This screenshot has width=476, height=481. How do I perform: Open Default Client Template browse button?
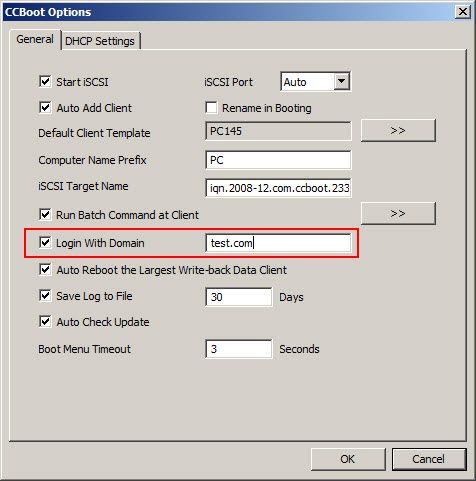(398, 130)
